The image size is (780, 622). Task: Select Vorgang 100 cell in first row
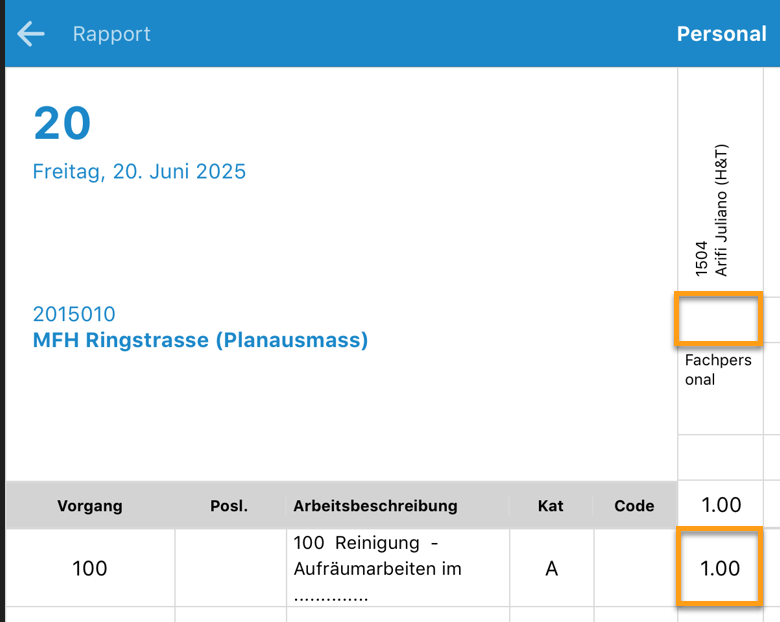(90, 568)
